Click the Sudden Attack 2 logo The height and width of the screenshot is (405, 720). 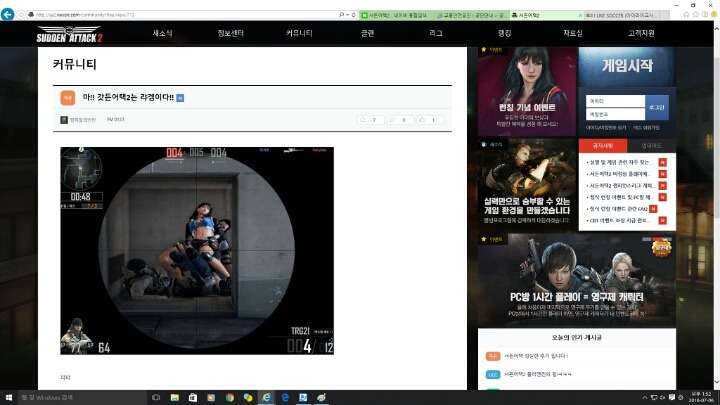pyautogui.click(x=69, y=34)
